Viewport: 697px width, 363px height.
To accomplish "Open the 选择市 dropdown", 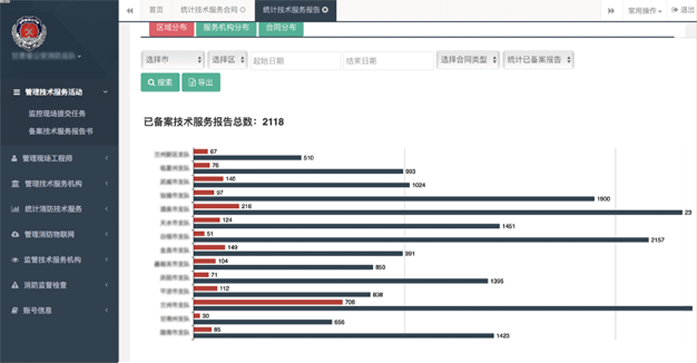I will (x=173, y=60).
